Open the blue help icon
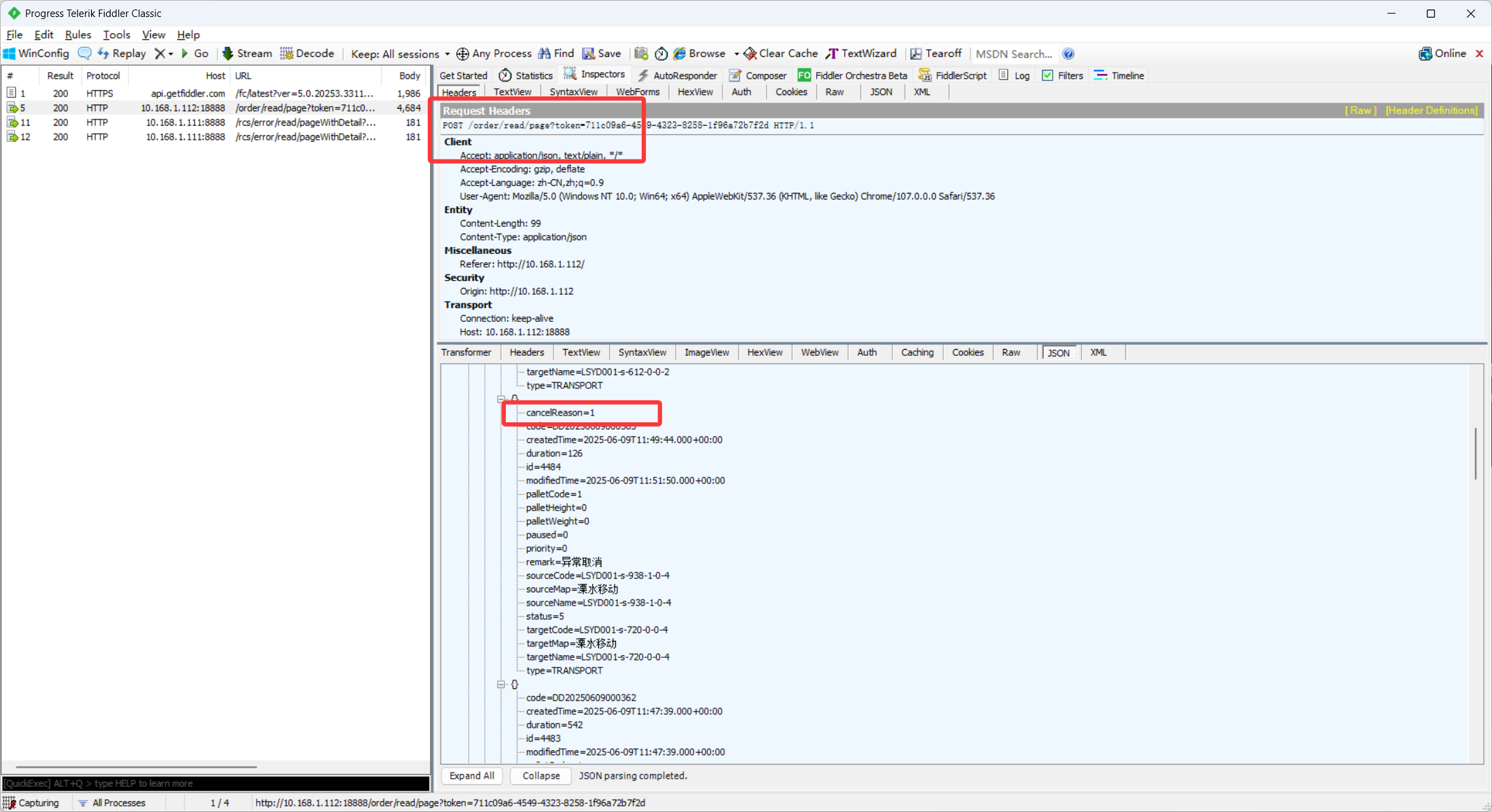The height and width of the screenshot is (812, 1492). pyautogui.click(x=1068, y=54)
